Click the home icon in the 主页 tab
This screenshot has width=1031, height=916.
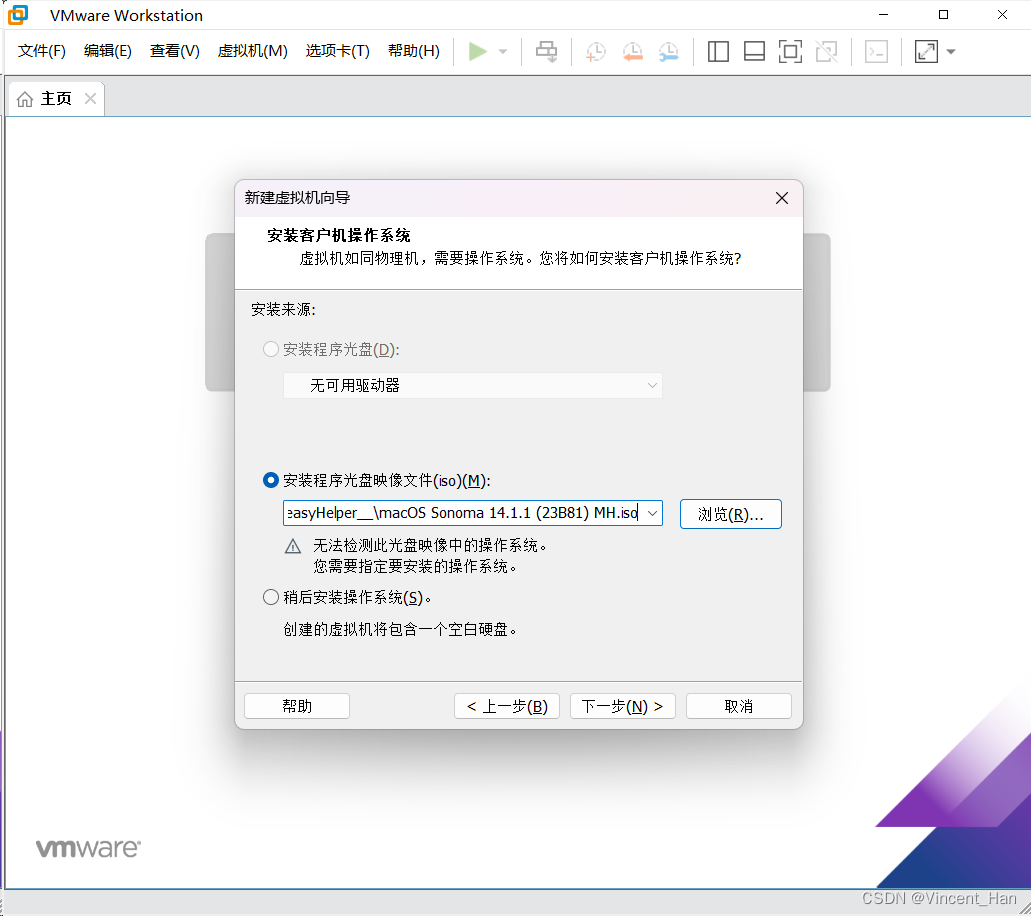(25, 99)
